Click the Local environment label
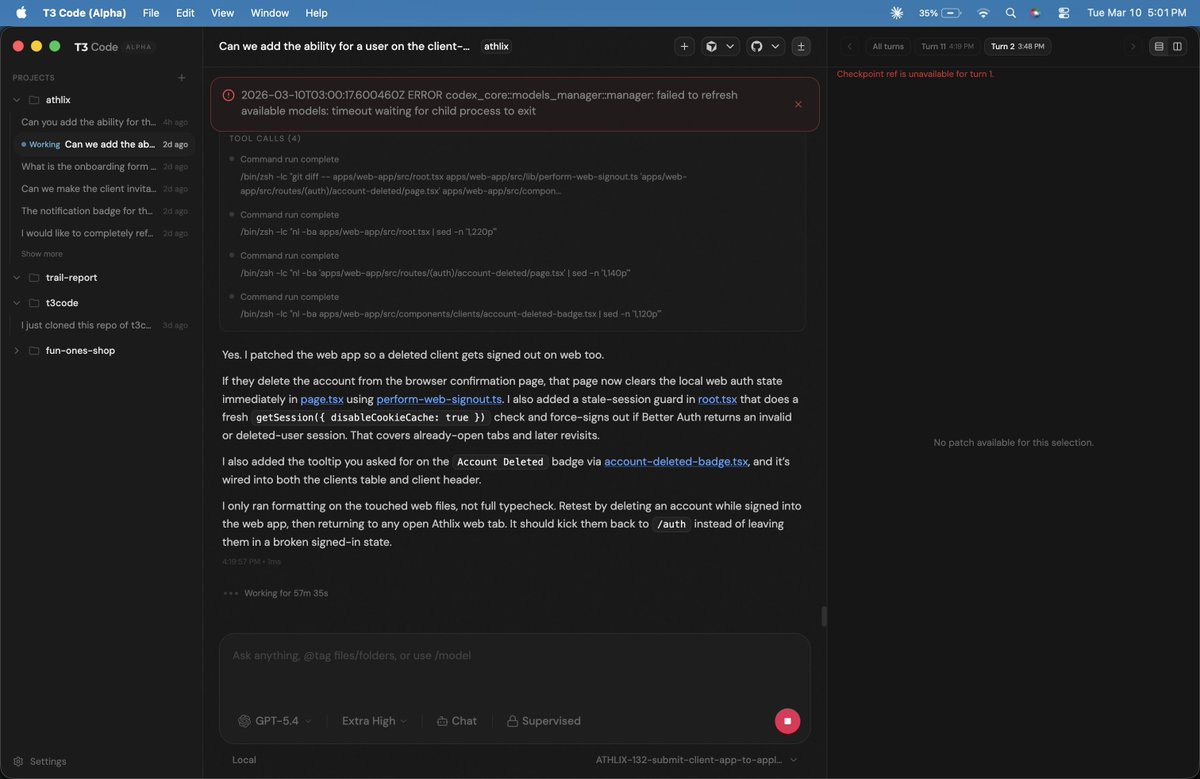Image resolution: width=1200 pixels, height=779 pixels. 244,760
